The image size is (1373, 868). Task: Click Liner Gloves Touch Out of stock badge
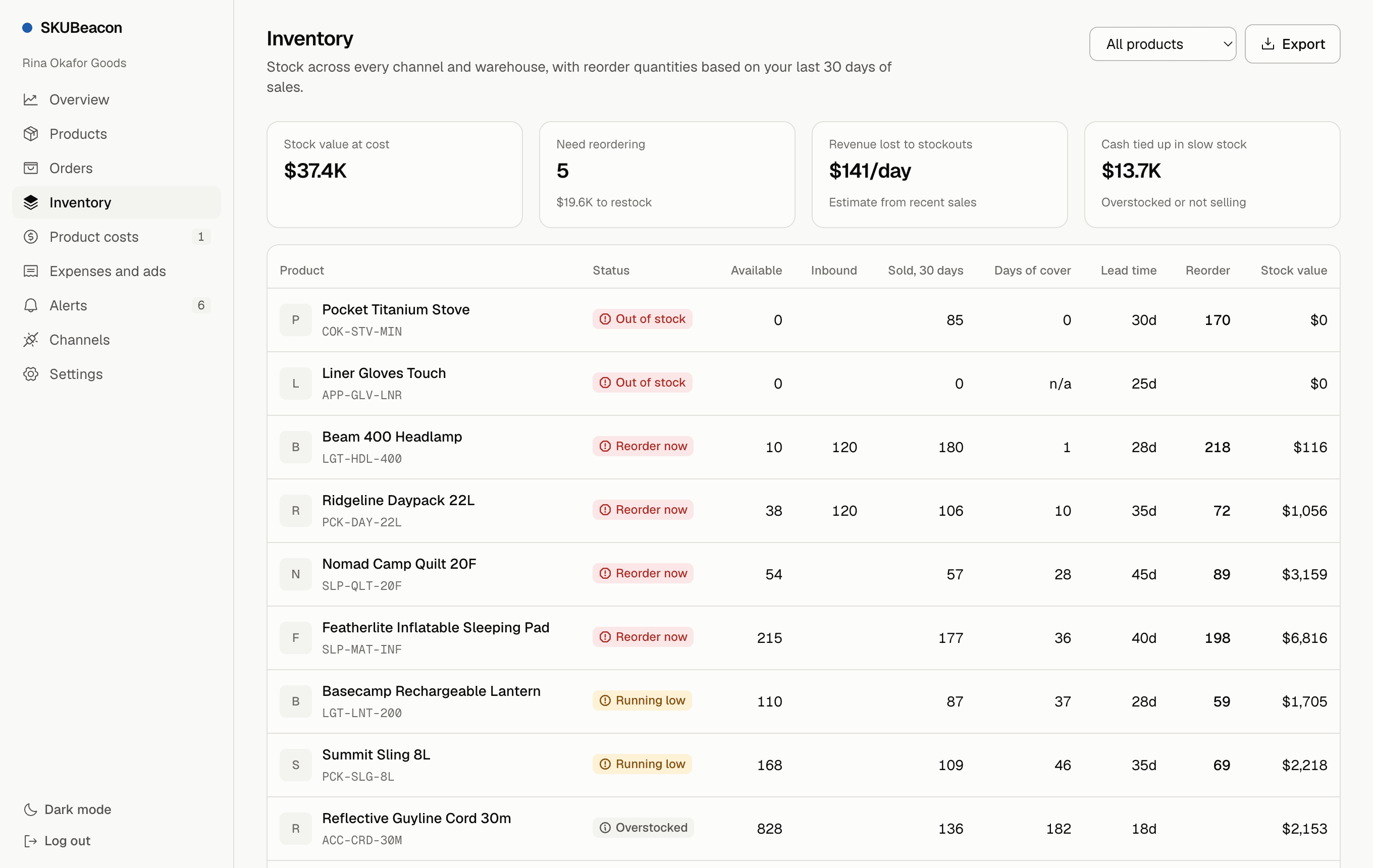tap(642, 383)
